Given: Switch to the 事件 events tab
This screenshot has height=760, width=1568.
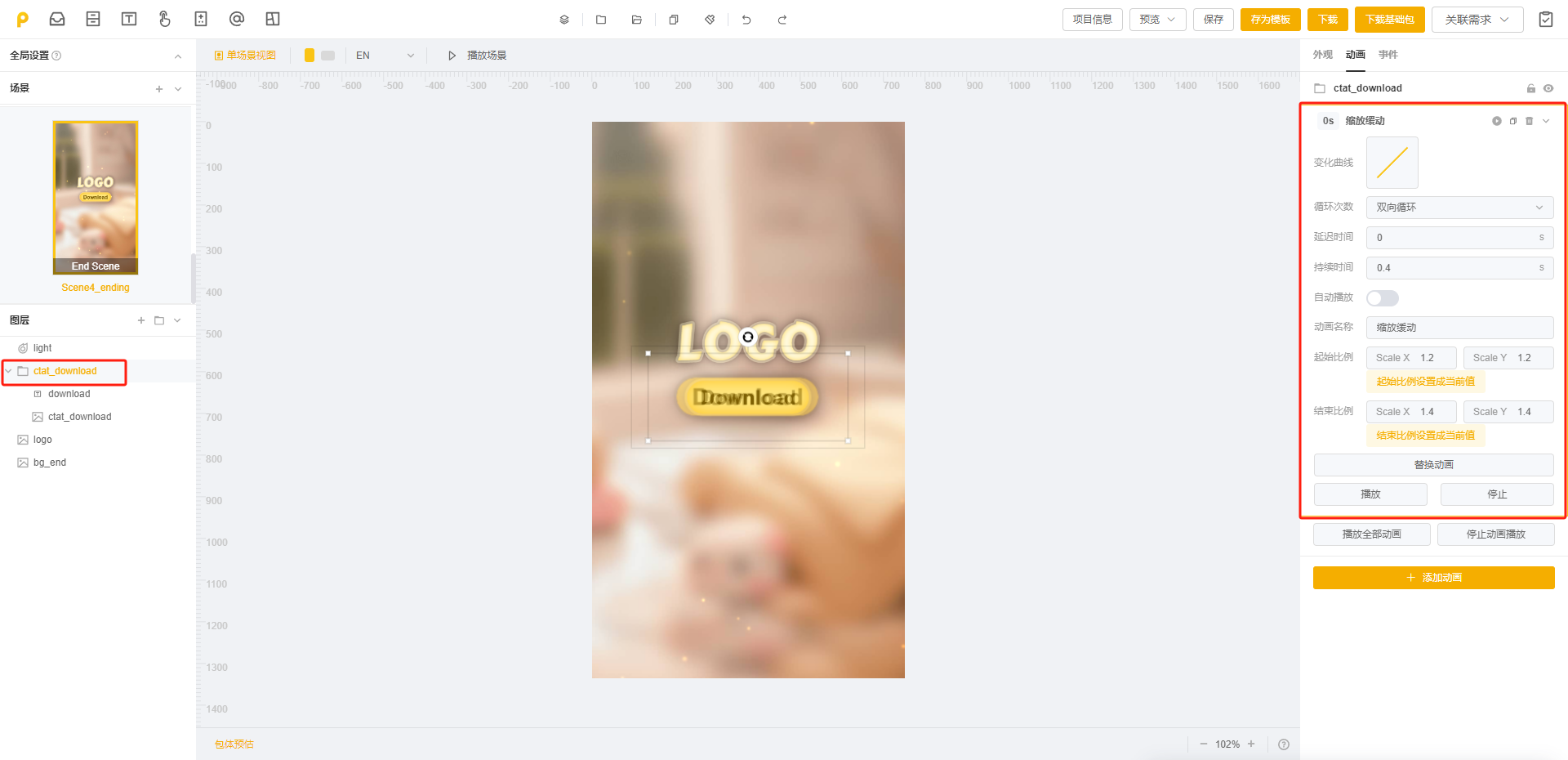Looking at the screenshot, I should [1388, 55].
